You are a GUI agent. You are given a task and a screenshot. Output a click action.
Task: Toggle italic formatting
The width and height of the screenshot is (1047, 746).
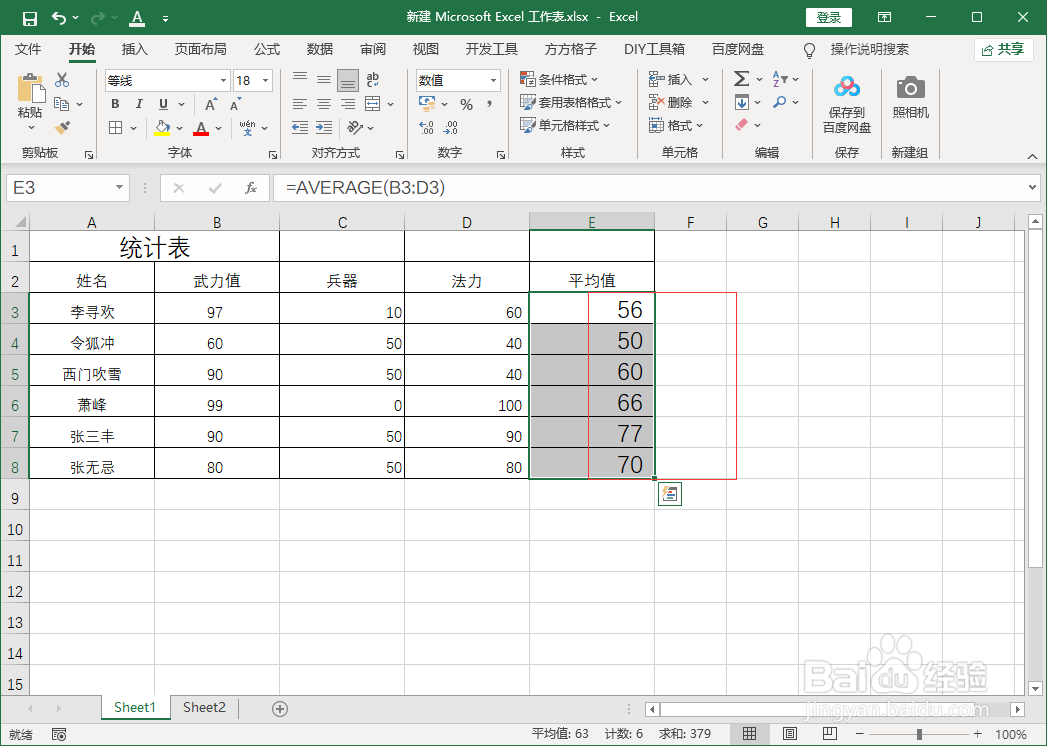point(139,104)
